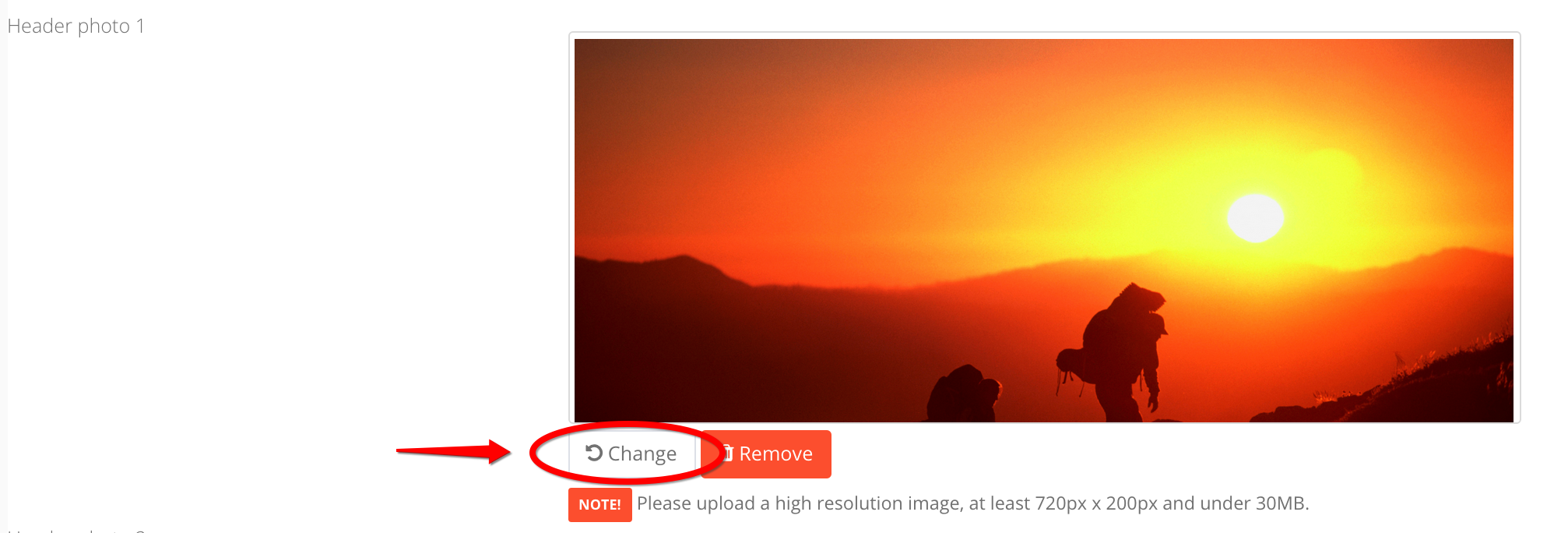
Task: Select the sunset header photo preview
Action: click(1044, 231)
